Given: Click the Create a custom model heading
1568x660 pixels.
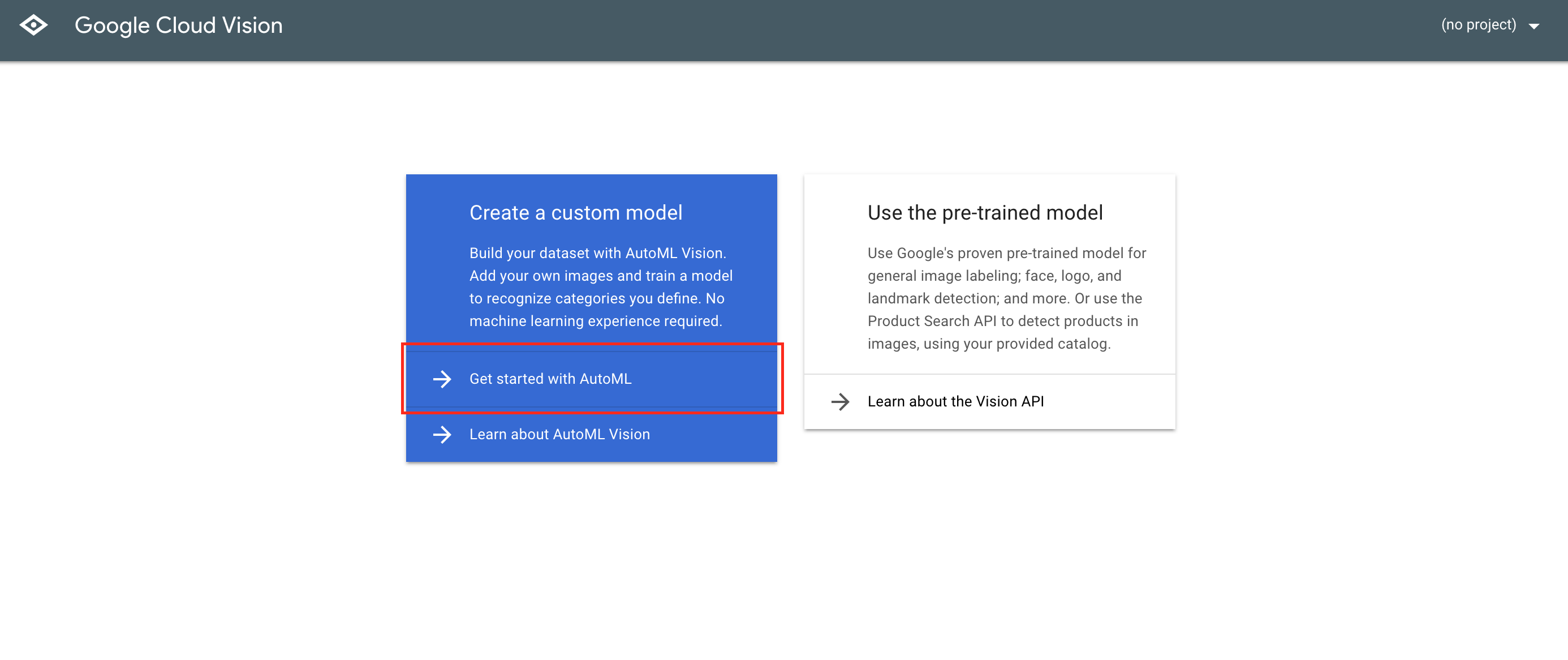Looking at the screenshot, I should pyautogui.click(x=575, y=212).
